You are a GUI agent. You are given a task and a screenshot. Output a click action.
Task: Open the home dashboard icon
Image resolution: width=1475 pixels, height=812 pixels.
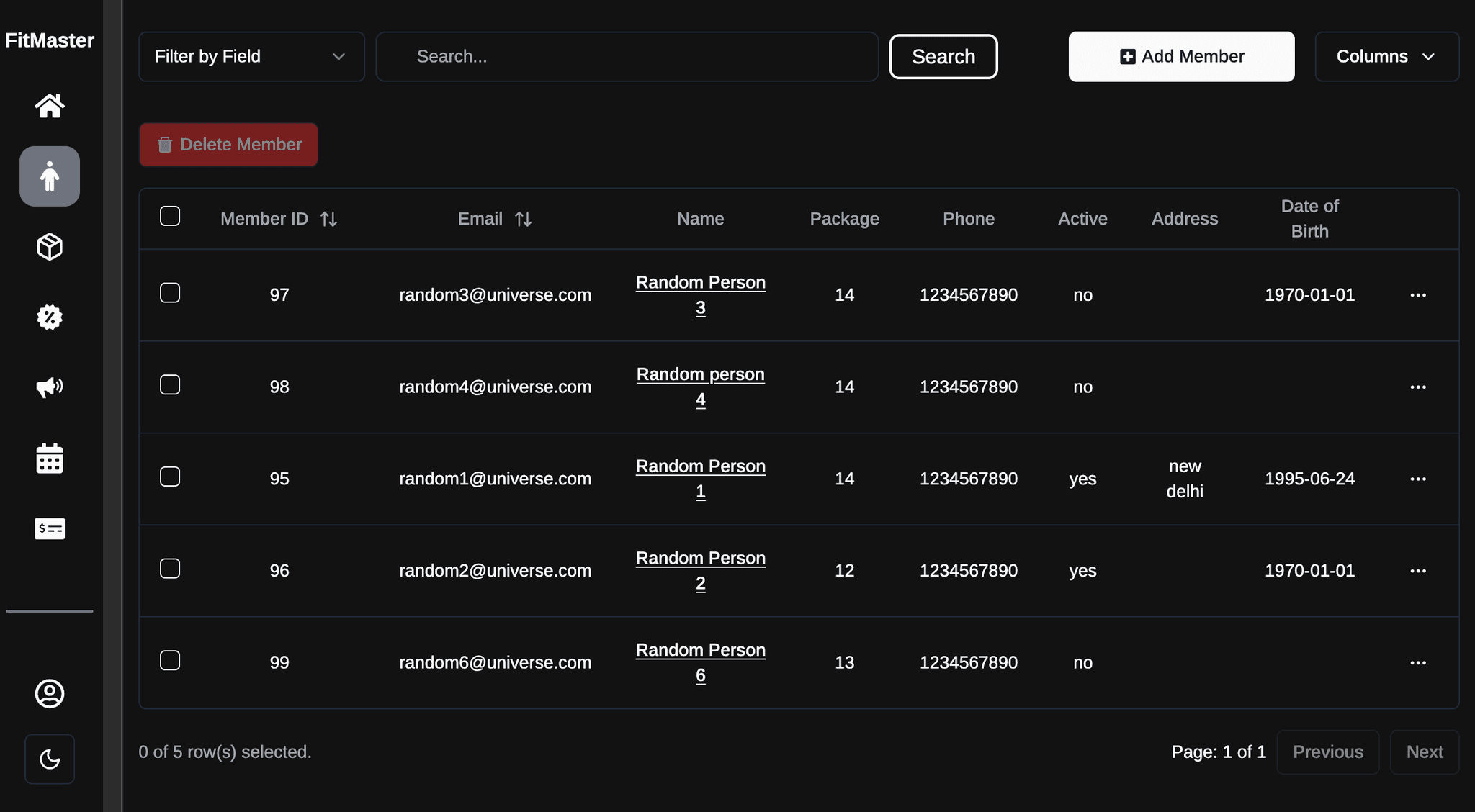click(x=50, y=106)
